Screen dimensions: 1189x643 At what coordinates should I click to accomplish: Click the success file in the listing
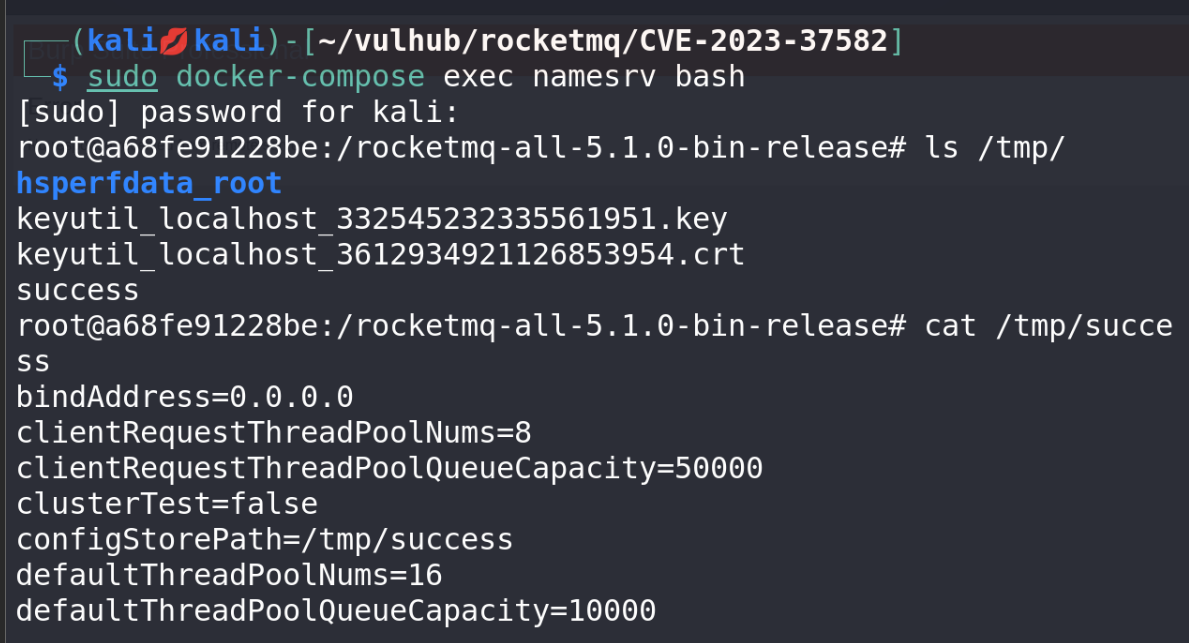pos(78,290)
